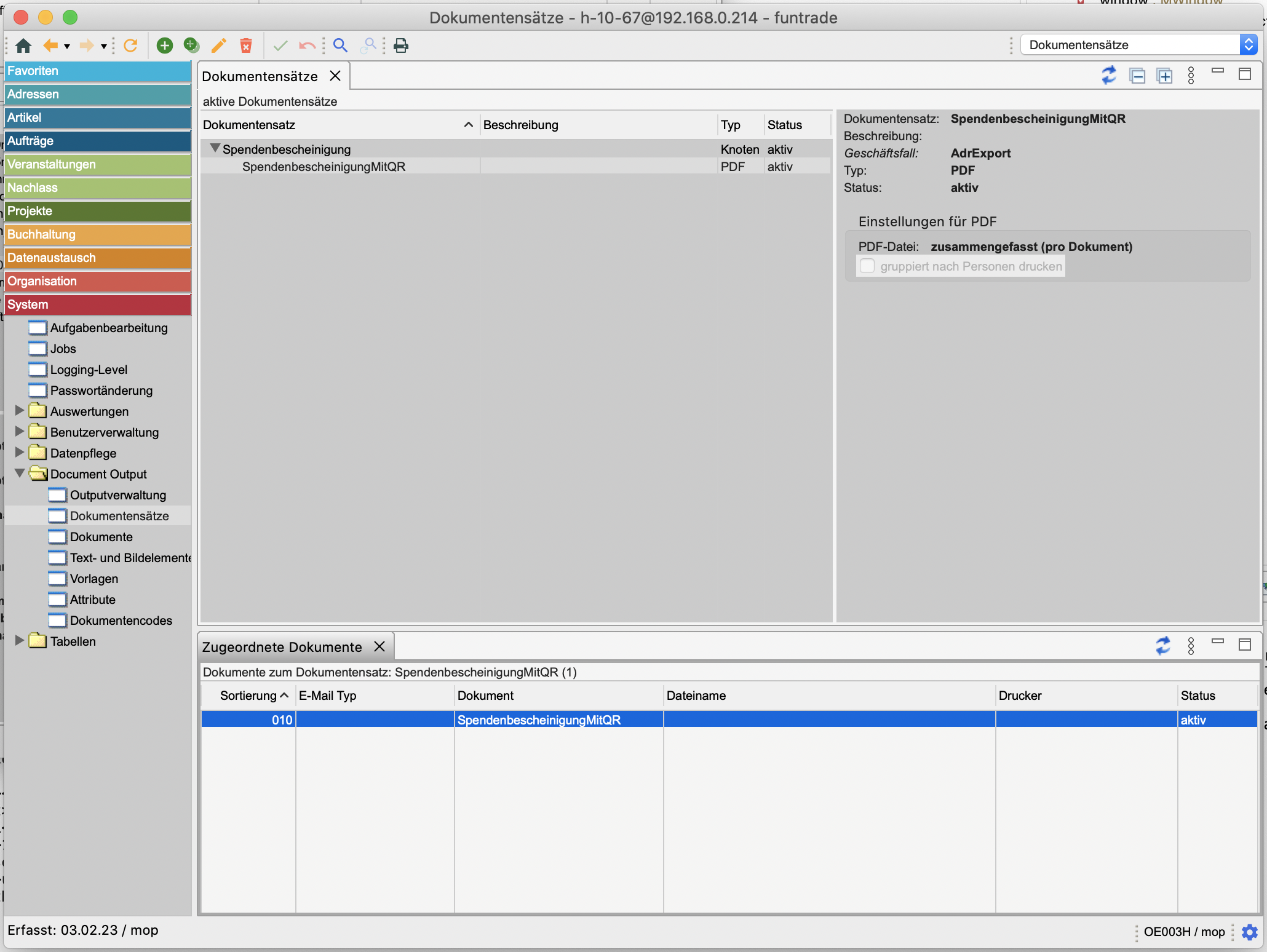Collapse the Document Output folder
This screenshot has width=1267, height=952.
click(20, 473)
